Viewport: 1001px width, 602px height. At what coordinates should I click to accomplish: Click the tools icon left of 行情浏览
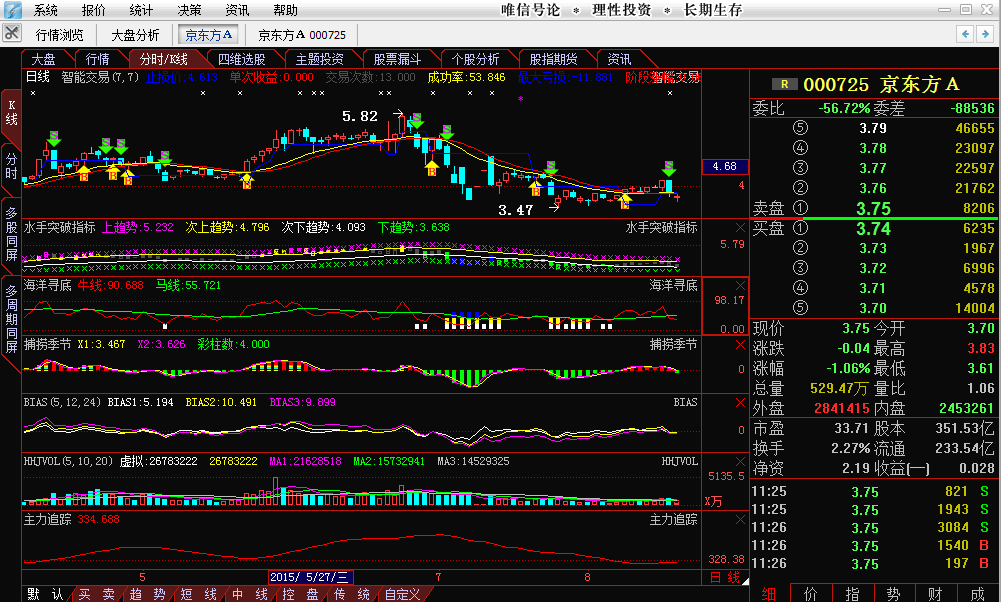pos(12,34)
